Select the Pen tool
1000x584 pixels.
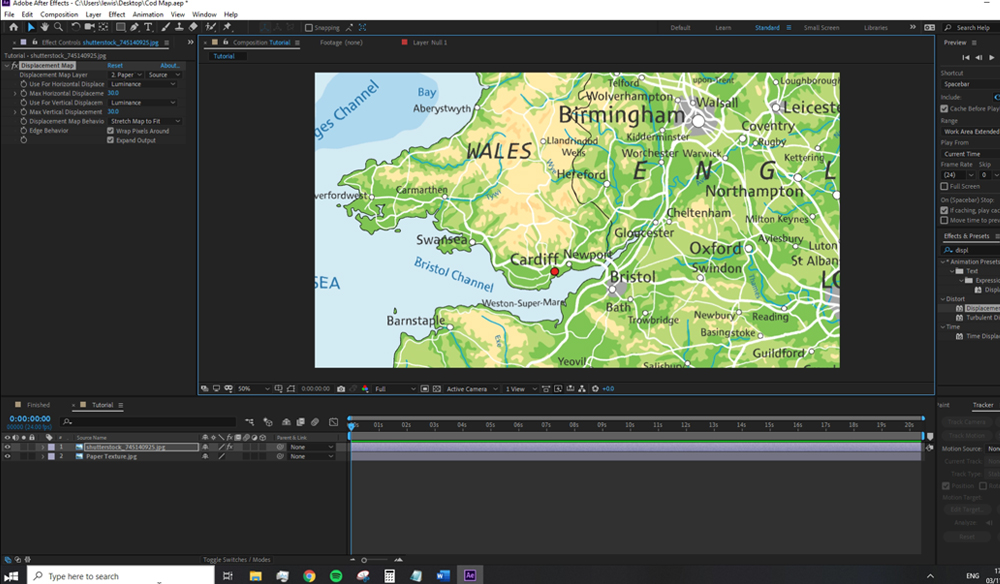134,27
